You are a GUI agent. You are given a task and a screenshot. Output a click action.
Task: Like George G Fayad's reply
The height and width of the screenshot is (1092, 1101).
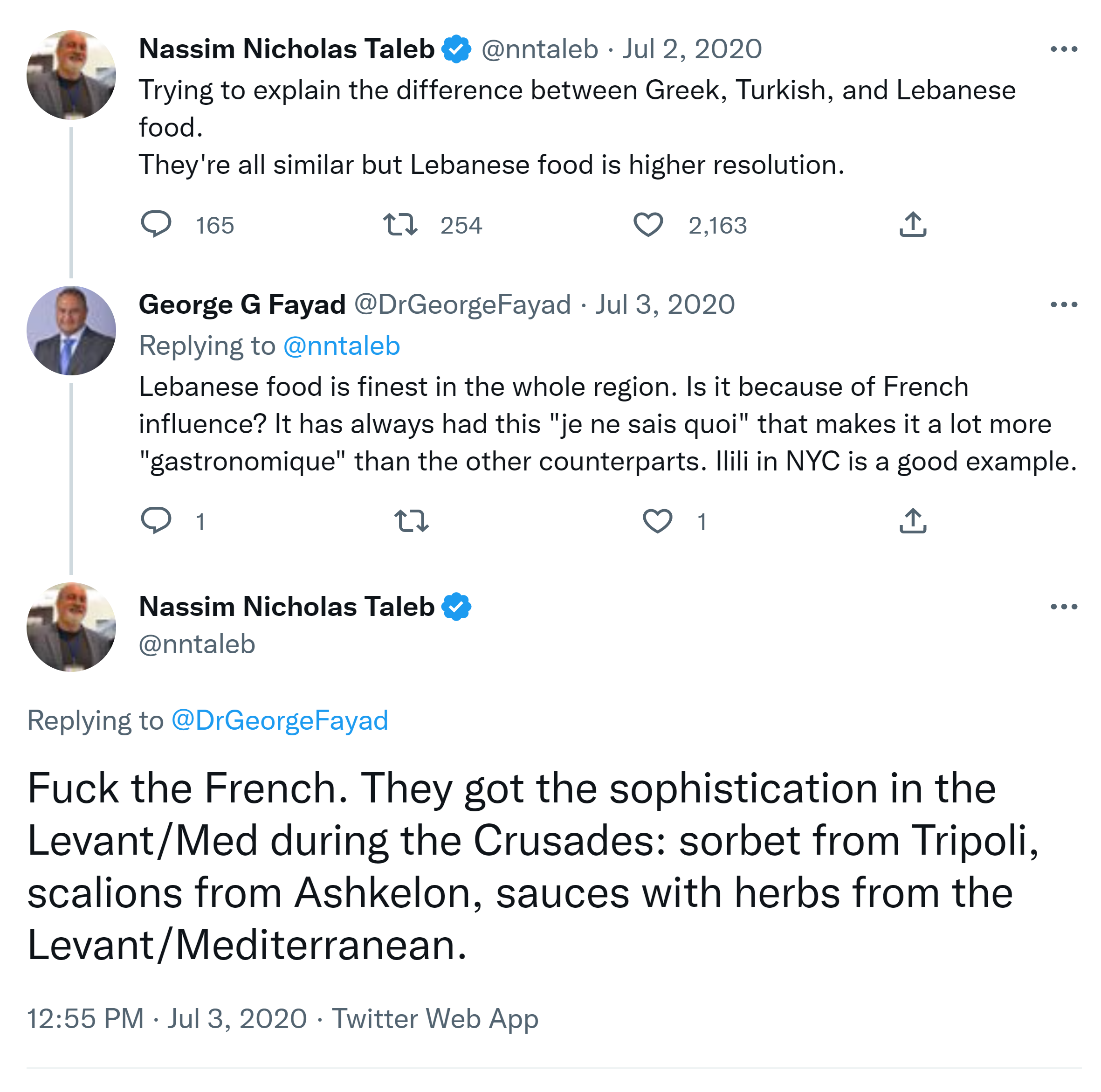[x=657, y=520]
